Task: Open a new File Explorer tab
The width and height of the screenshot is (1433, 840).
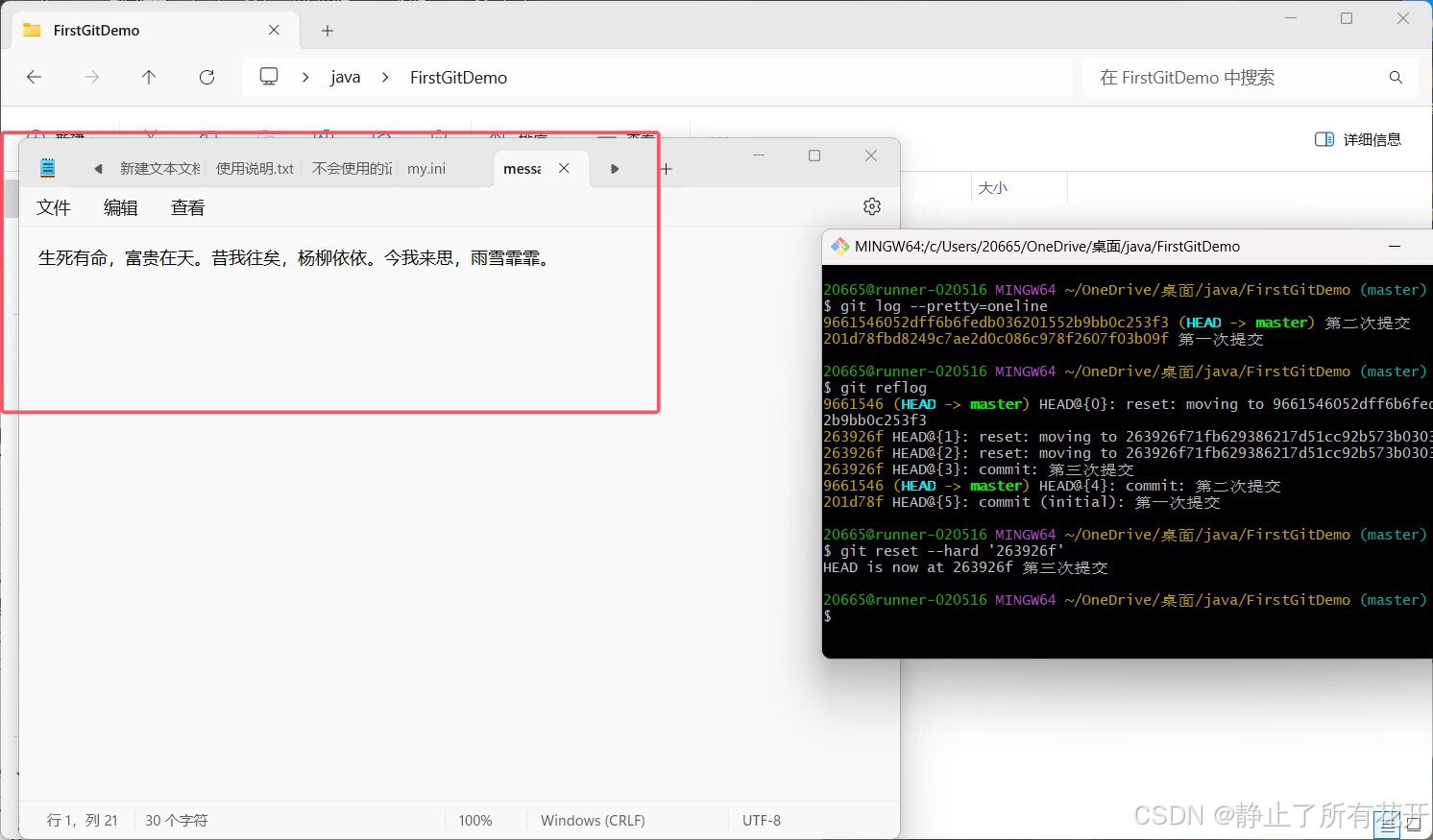Action: tap(328, 31)
